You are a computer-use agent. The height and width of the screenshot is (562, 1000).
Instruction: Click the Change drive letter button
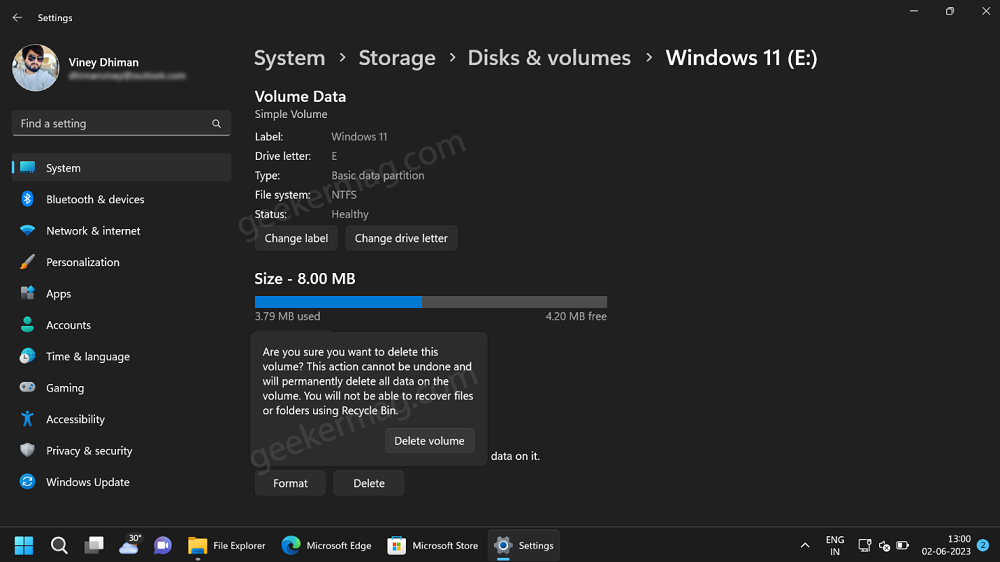pos(401,238)
